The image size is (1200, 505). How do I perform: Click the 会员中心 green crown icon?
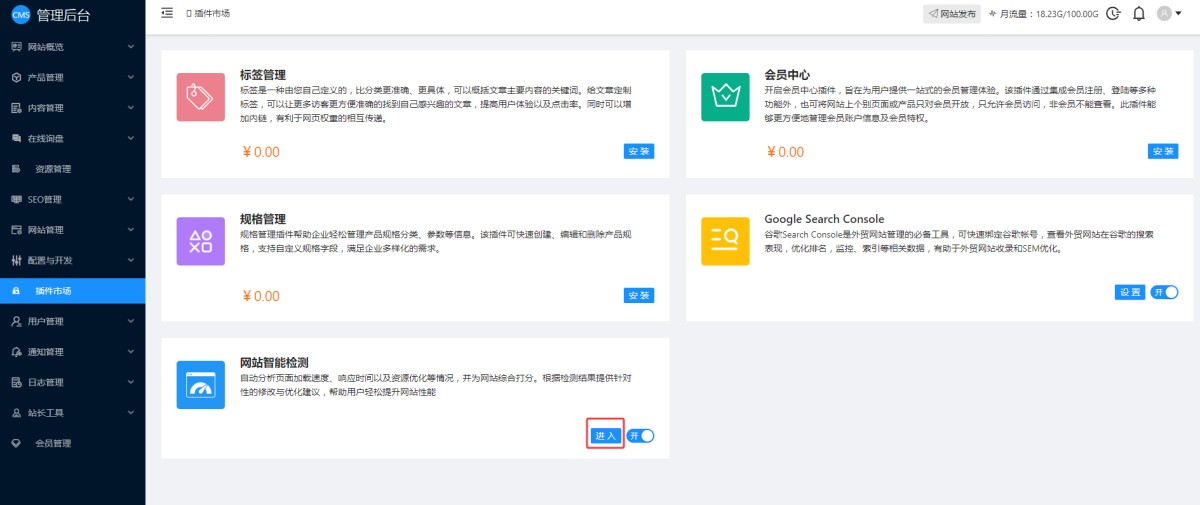(x=725, y=97)
